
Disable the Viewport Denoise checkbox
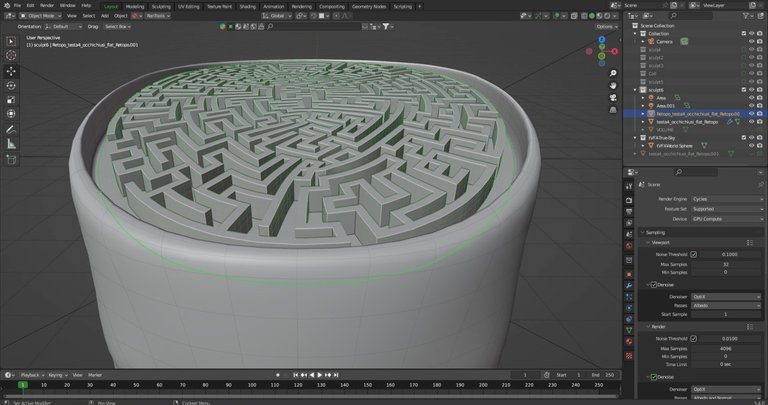click(x=654, y=284)
